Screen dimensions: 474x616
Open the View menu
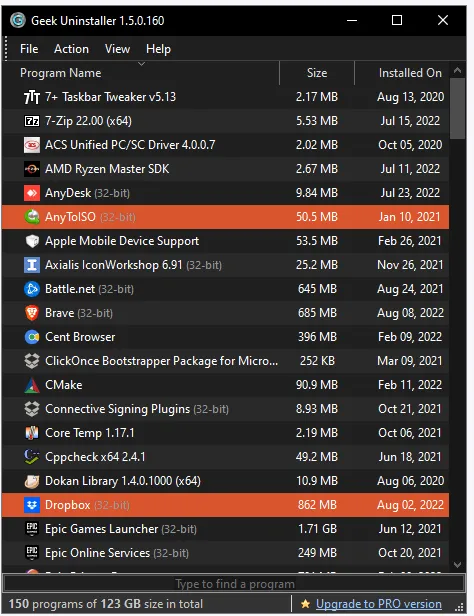click(117, 49)
